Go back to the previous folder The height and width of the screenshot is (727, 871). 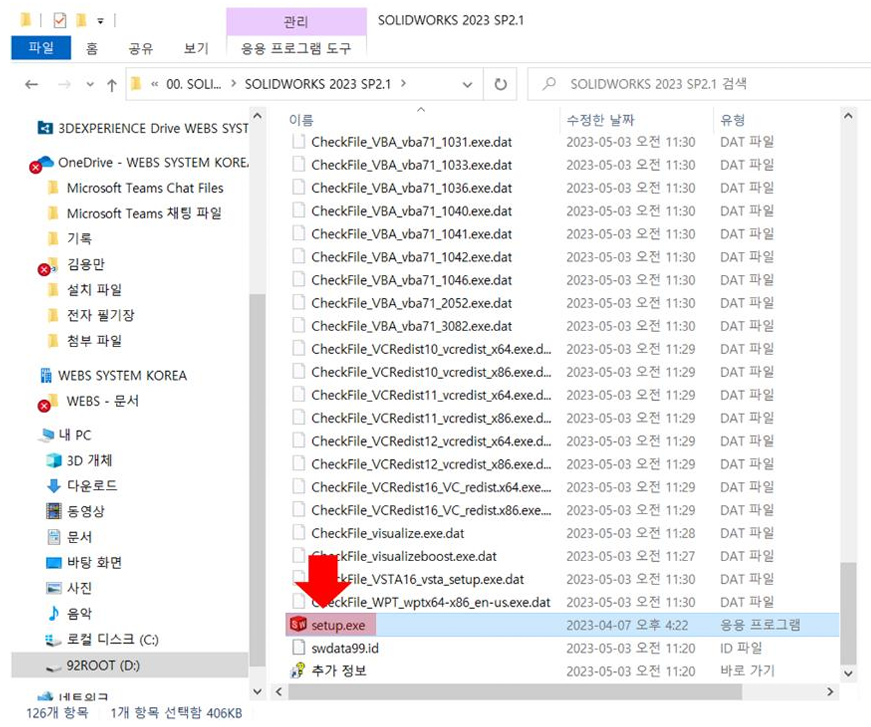tap(32, 84)
